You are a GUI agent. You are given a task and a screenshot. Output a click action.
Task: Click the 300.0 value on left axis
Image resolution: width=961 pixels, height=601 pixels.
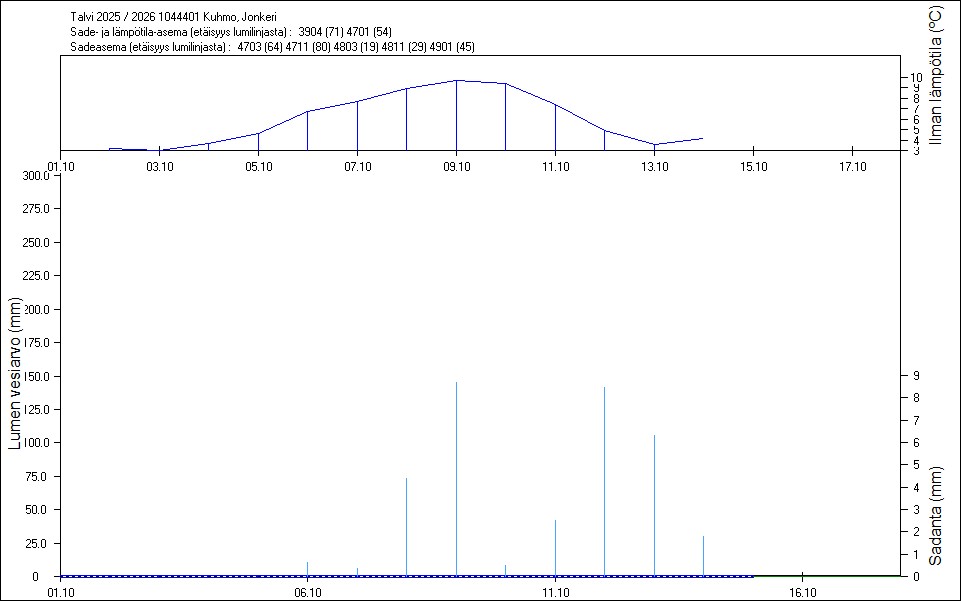click(x=35, y=176)
